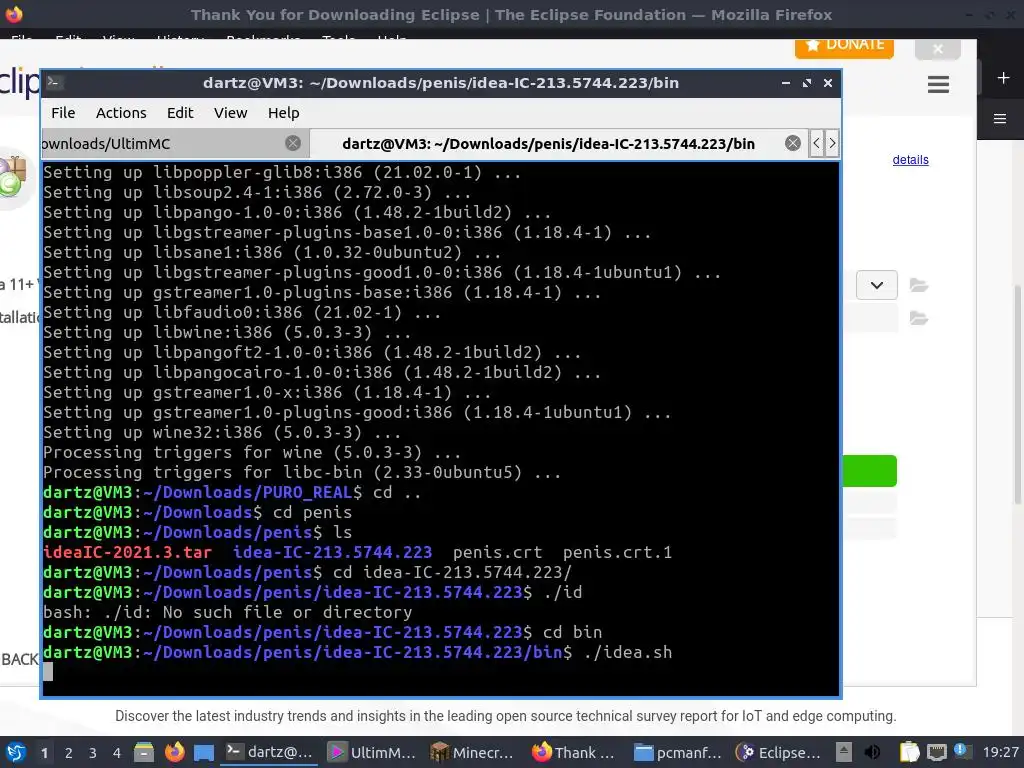
Task: Click the show desktop icon in panel
Action: point(204,752)
